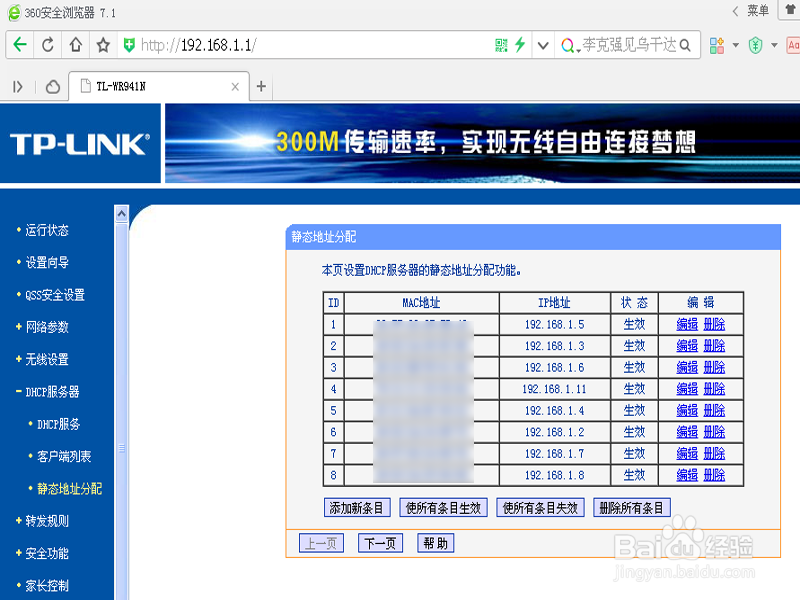Click IP cell 192.168.1.11
This screenshot has height=600, width=800.
(x=555, y=389)
